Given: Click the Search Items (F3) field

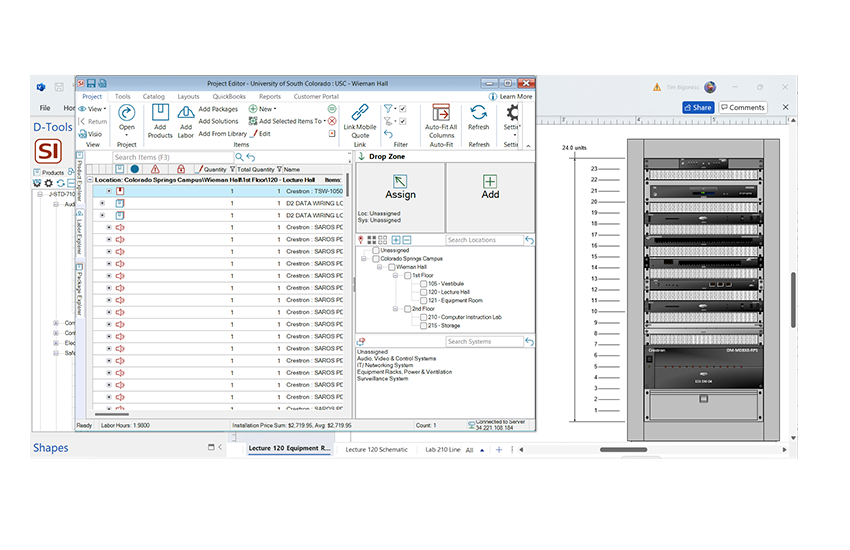Looking at the screenshot, I should coord(173,157).
